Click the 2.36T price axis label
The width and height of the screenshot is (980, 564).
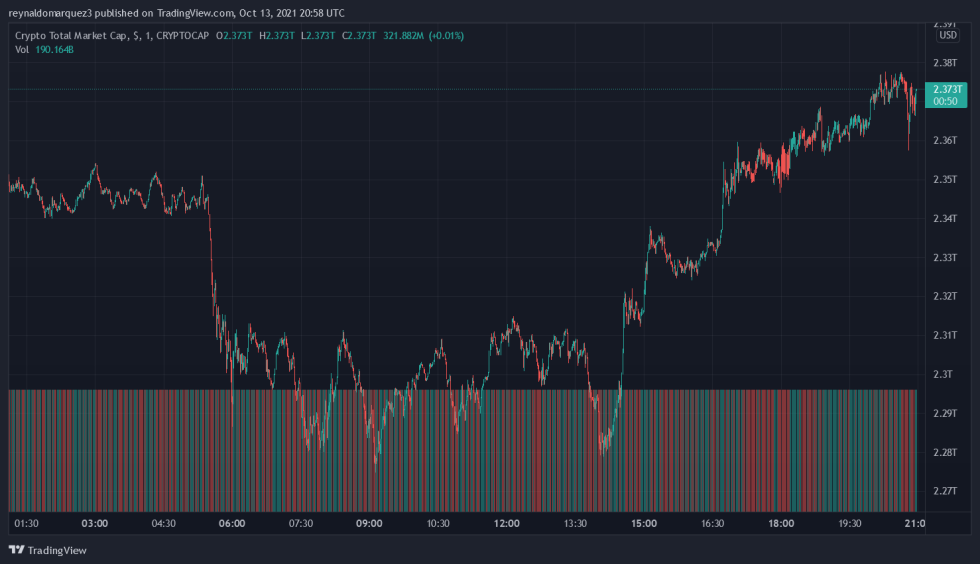pyautogui.click(x=945, y=140)
